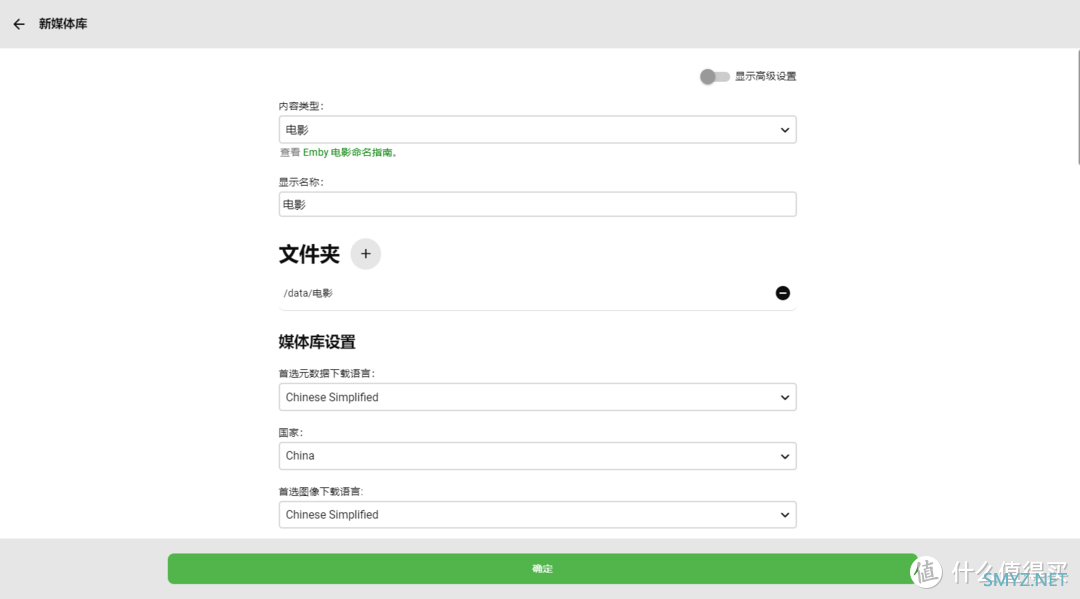Image resolution: width=1080 pixels, height=599 pixels.
Task: Open the 内容类型 dropdown showing 电影
Action: pos(530,130)
